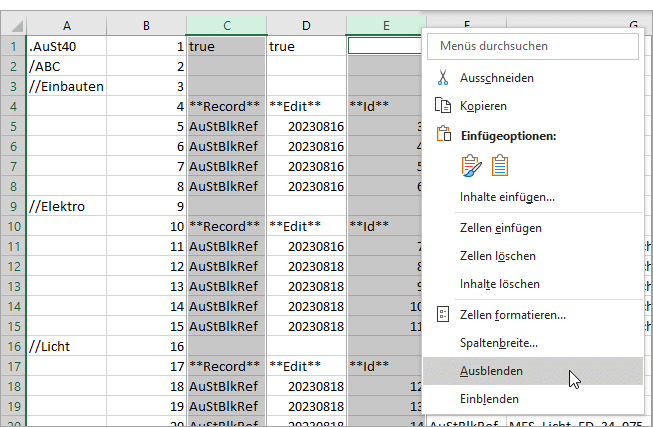Select column A header
Screen dimensions: 653x427
tap(67, 26)
